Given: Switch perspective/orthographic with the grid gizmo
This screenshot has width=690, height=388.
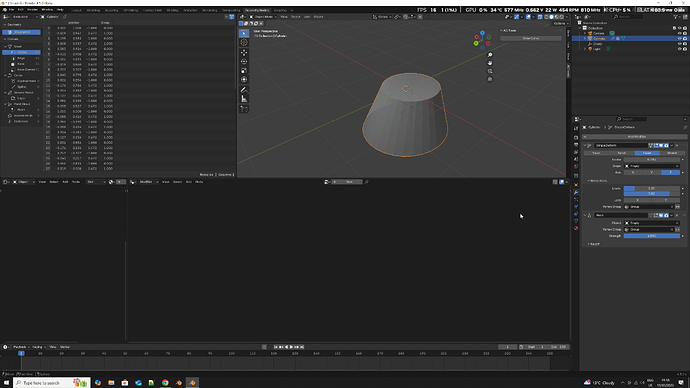Looking at the screenshot, I should [x=490, y=79].
